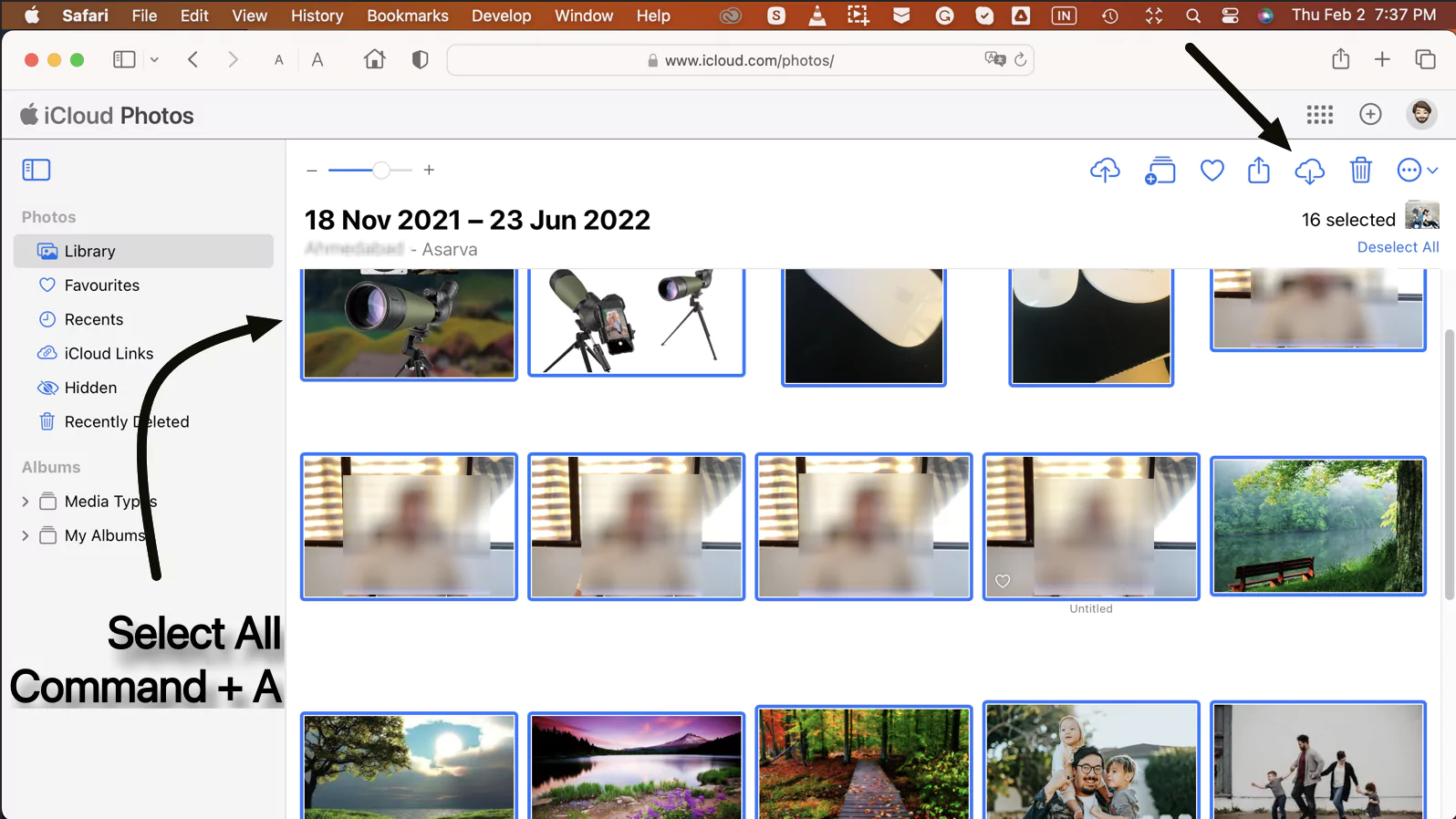Select the purple mountain lake photo
Image resolution: width=1456 pixels, height=819 pixels.
click(x=636, y=766)
